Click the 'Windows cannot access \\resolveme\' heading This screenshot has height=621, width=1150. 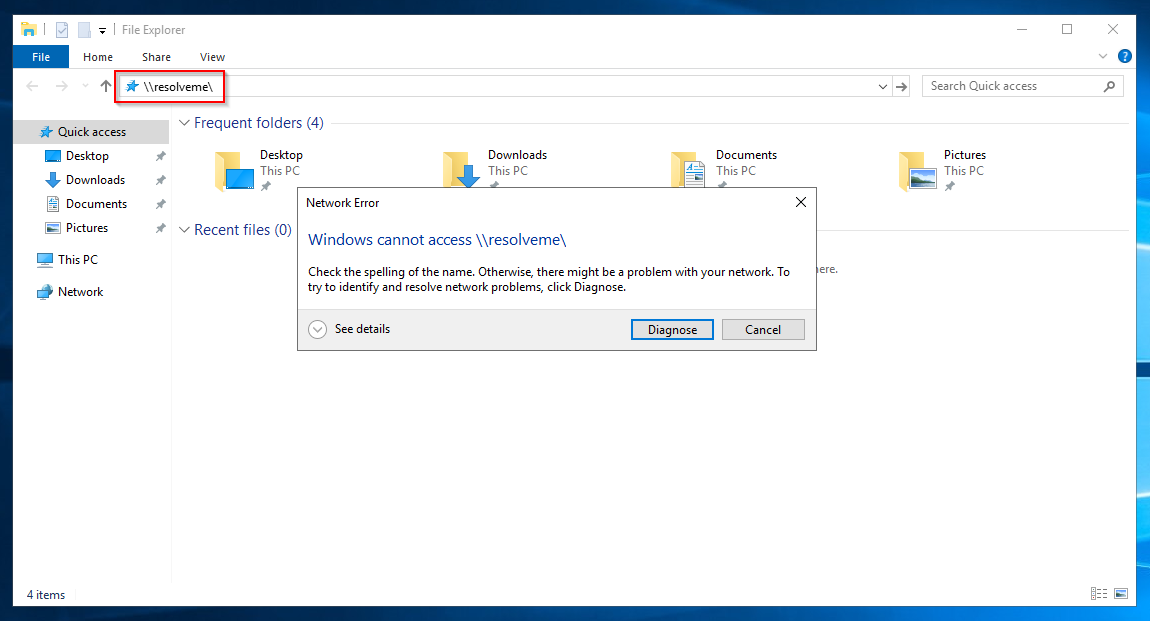437,240
